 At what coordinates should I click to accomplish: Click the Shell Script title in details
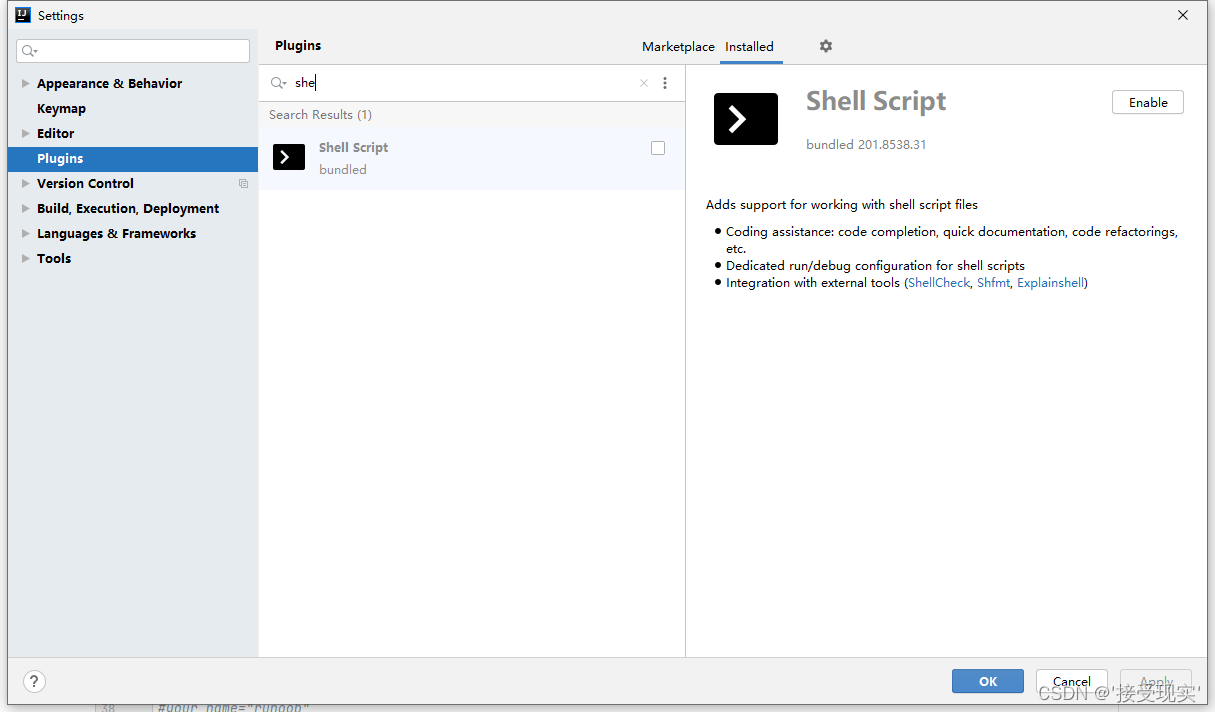pyautogui.click(x=876, y=101)
